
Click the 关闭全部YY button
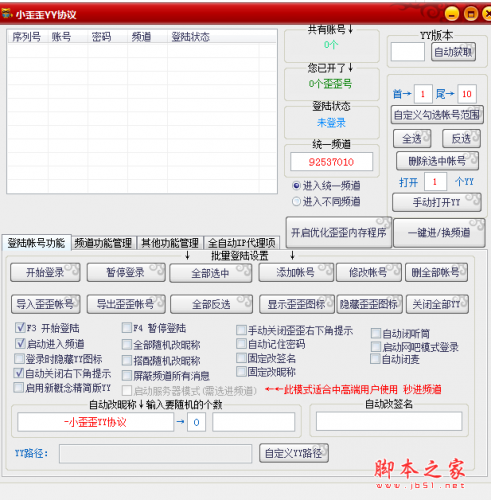[437, 304]
